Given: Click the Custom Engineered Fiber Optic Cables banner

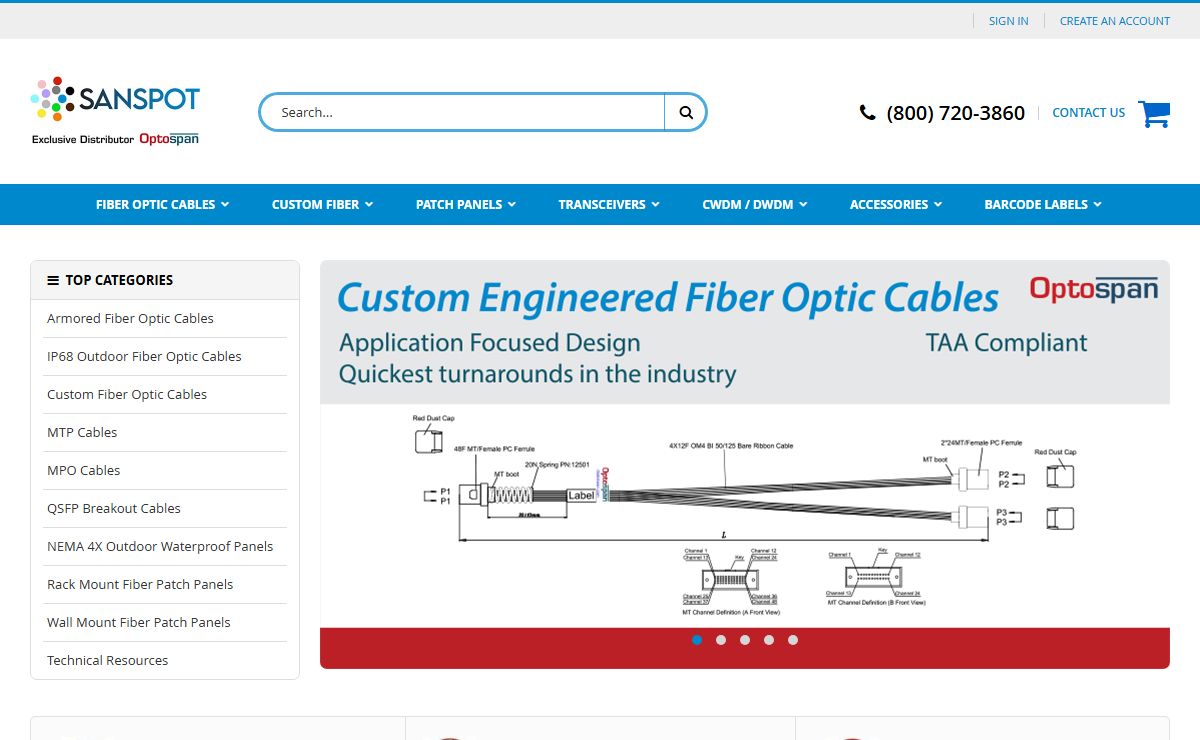Looking at the screenshot, I should (x=745, y=464).
